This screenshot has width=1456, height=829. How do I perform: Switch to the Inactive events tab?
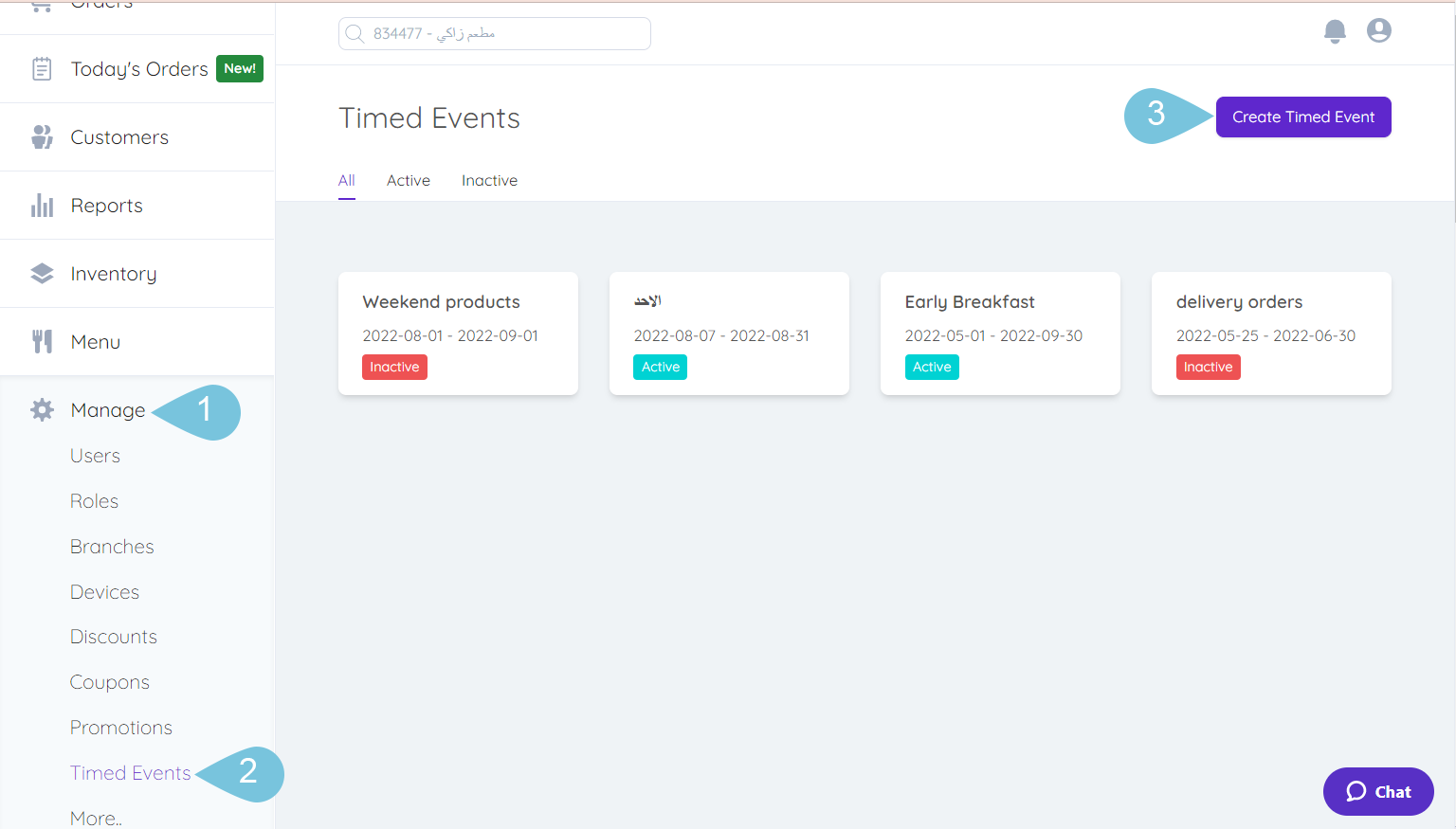489,180
